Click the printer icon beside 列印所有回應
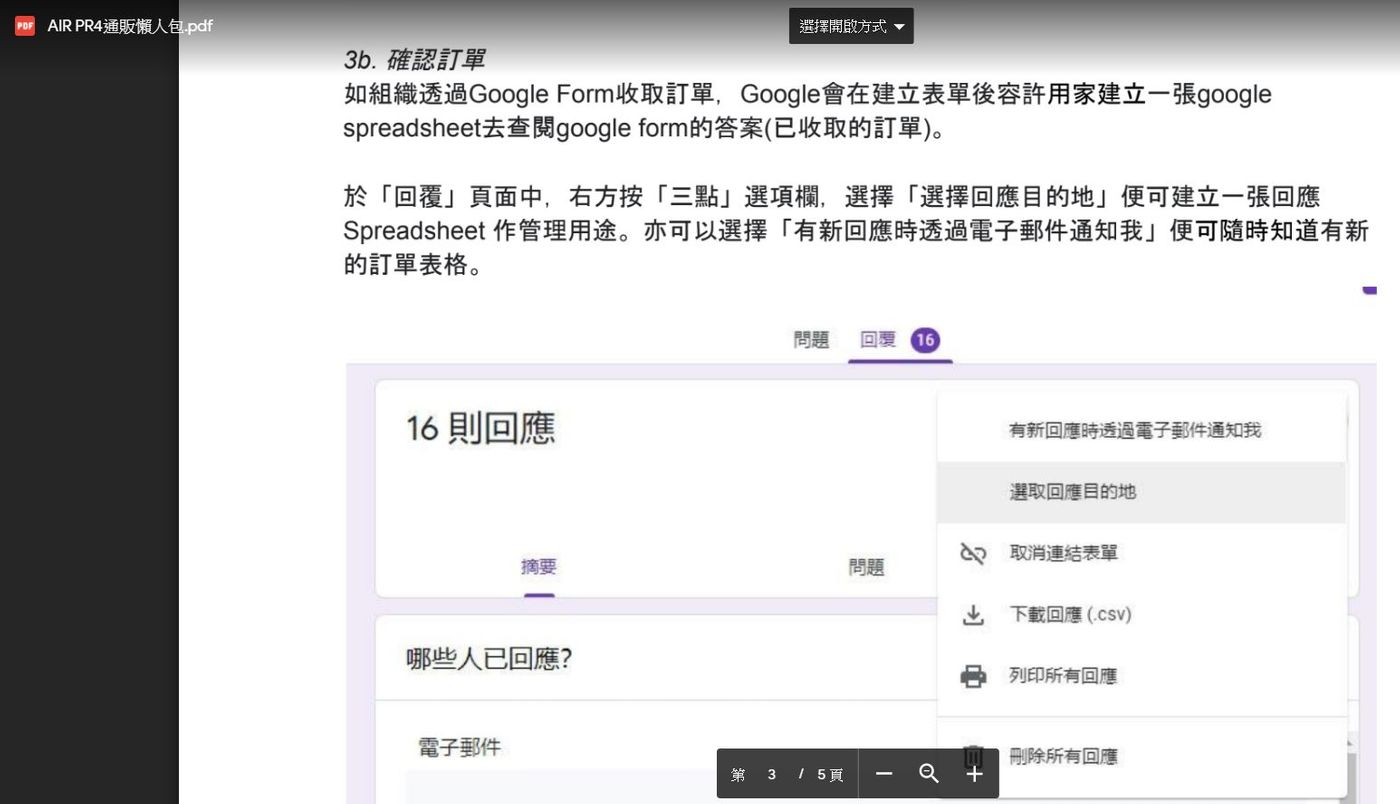Screen dimensions: 1400x804 [973, 676]
